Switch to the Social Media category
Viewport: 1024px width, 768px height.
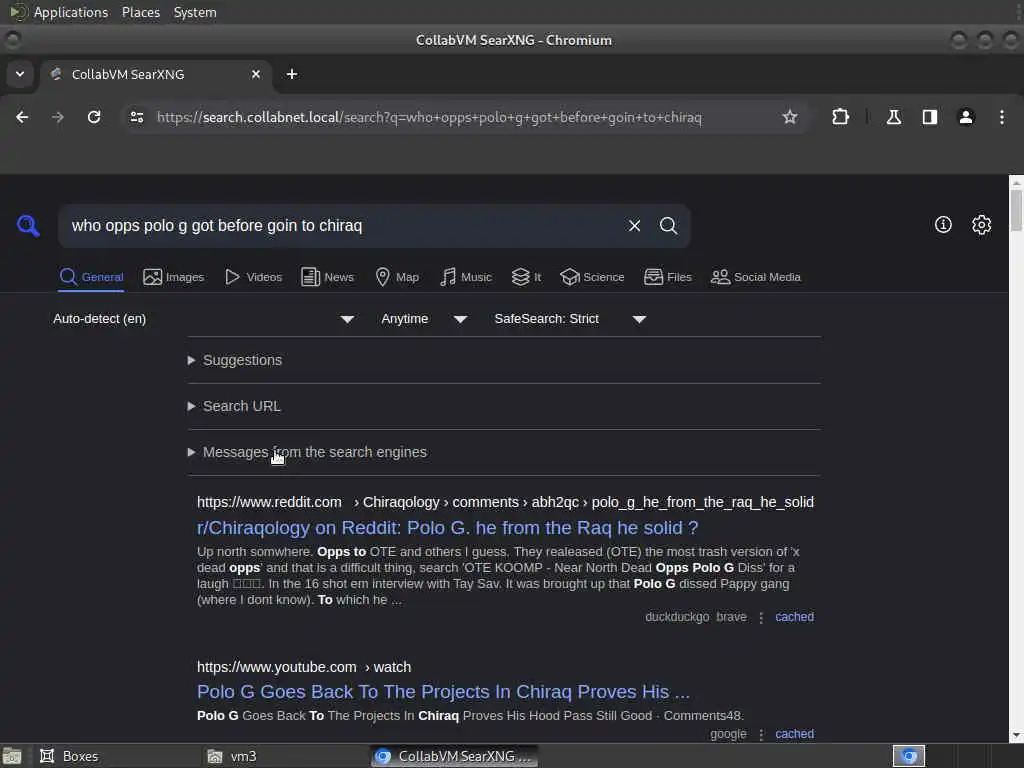coord(756,277)
